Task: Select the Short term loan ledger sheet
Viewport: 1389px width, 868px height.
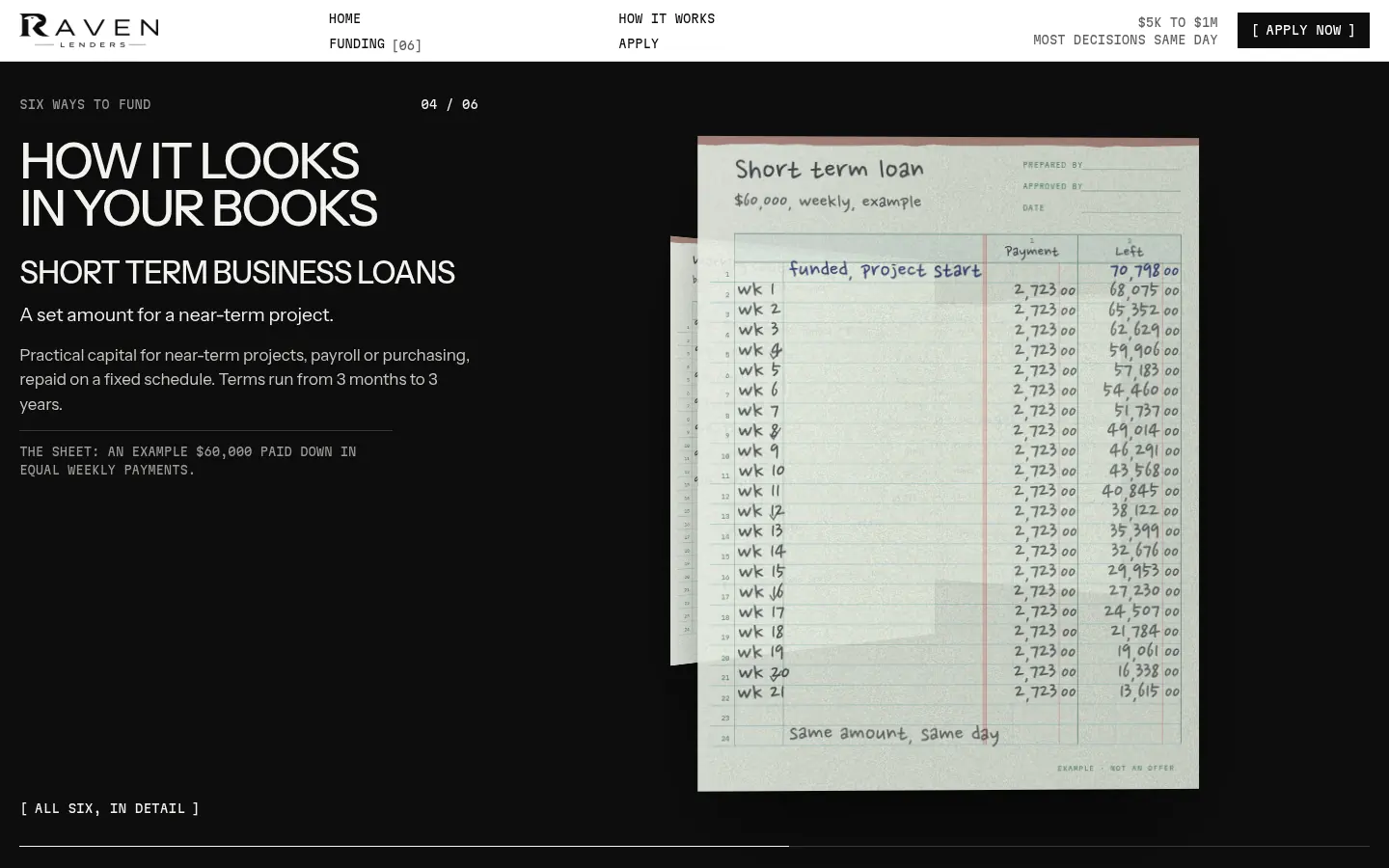Action: (x=948, y=464)
